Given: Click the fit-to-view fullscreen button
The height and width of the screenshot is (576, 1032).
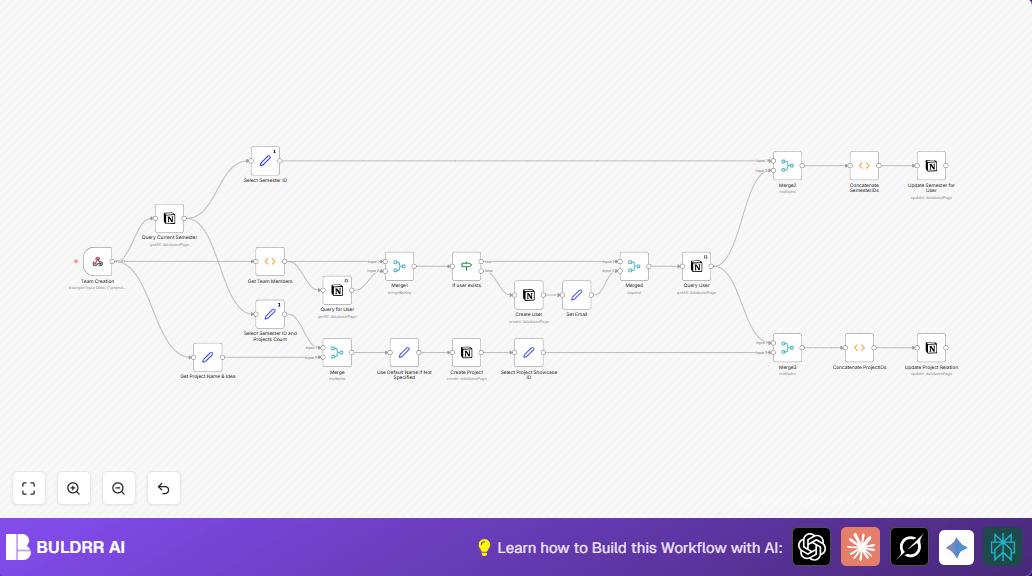Looking at the screenshot, I should (x=29, y=488).
